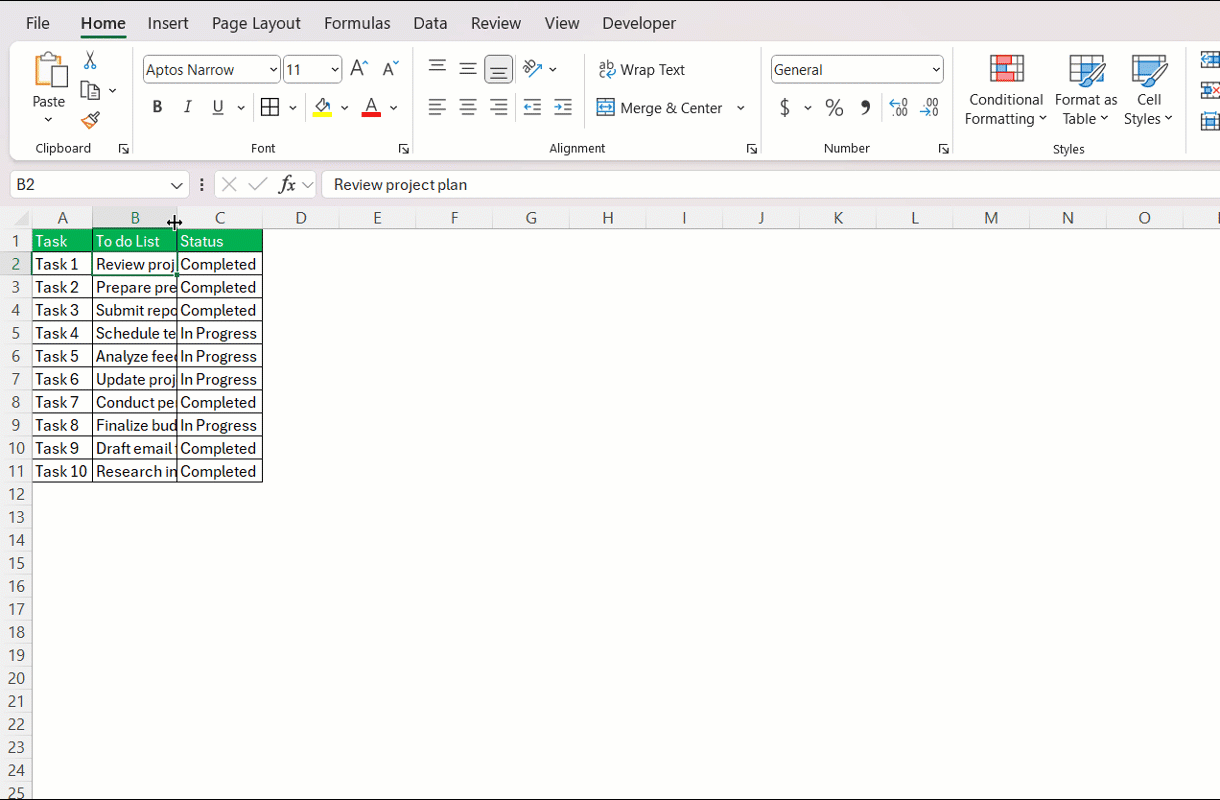The width and height of the screenshot is (1220, 800).
Task: Activate the Format Painter brush
Action: point(90,120)
